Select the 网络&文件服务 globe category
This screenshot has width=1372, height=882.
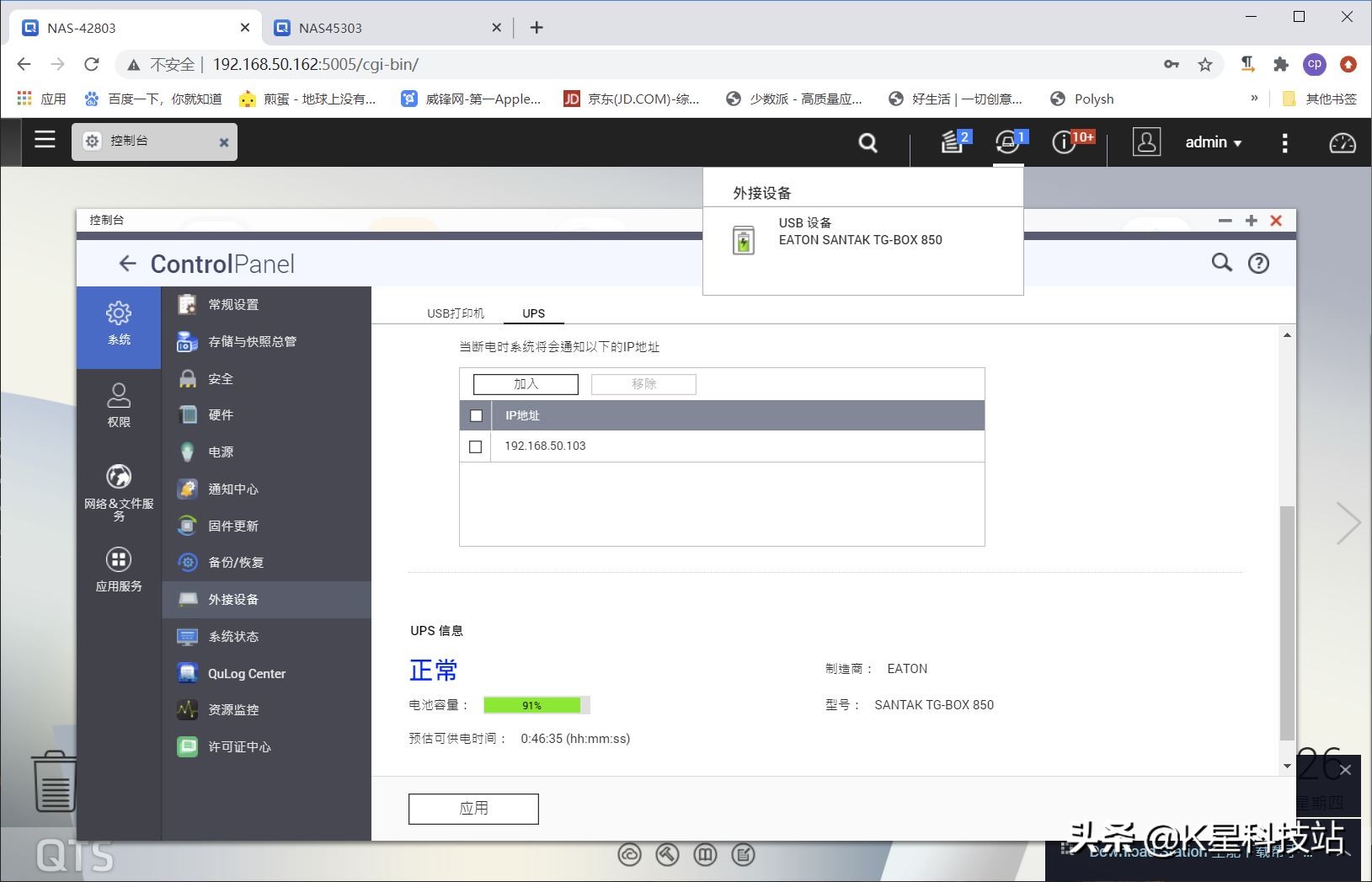click(119, 492)
